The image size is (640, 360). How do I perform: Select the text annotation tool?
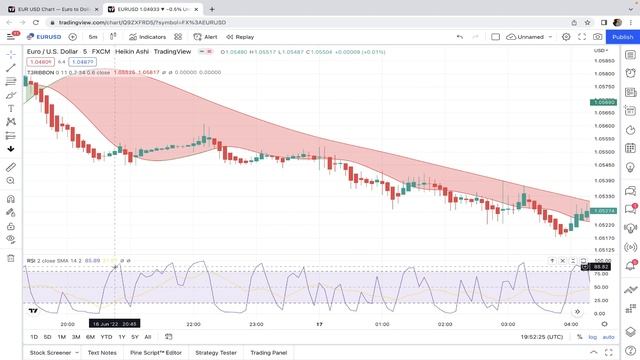pos(11,109)
